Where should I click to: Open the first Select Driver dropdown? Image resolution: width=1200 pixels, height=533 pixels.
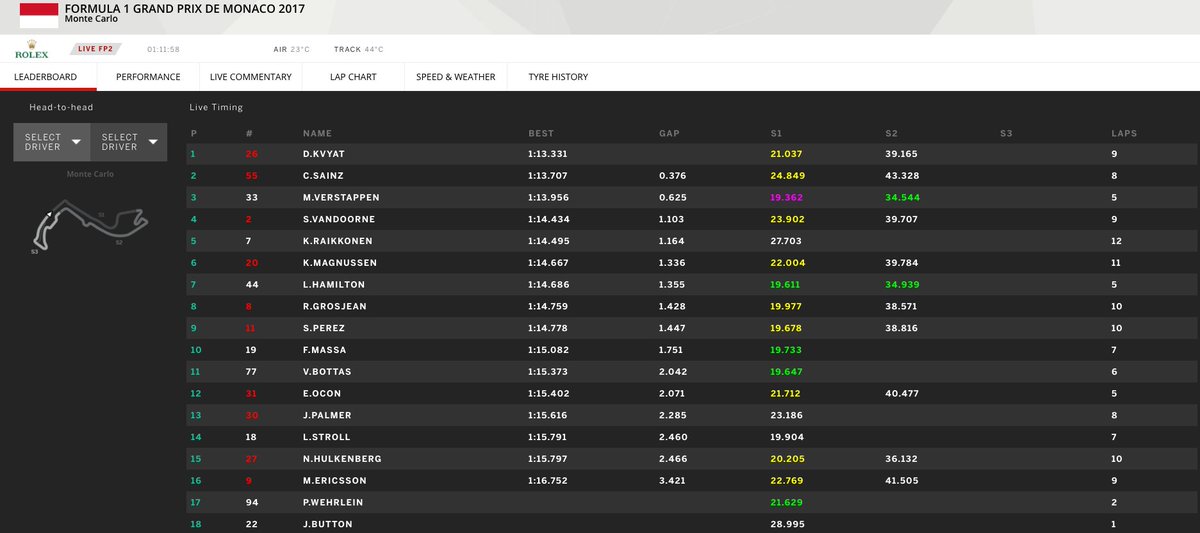(x=52, y=142)
